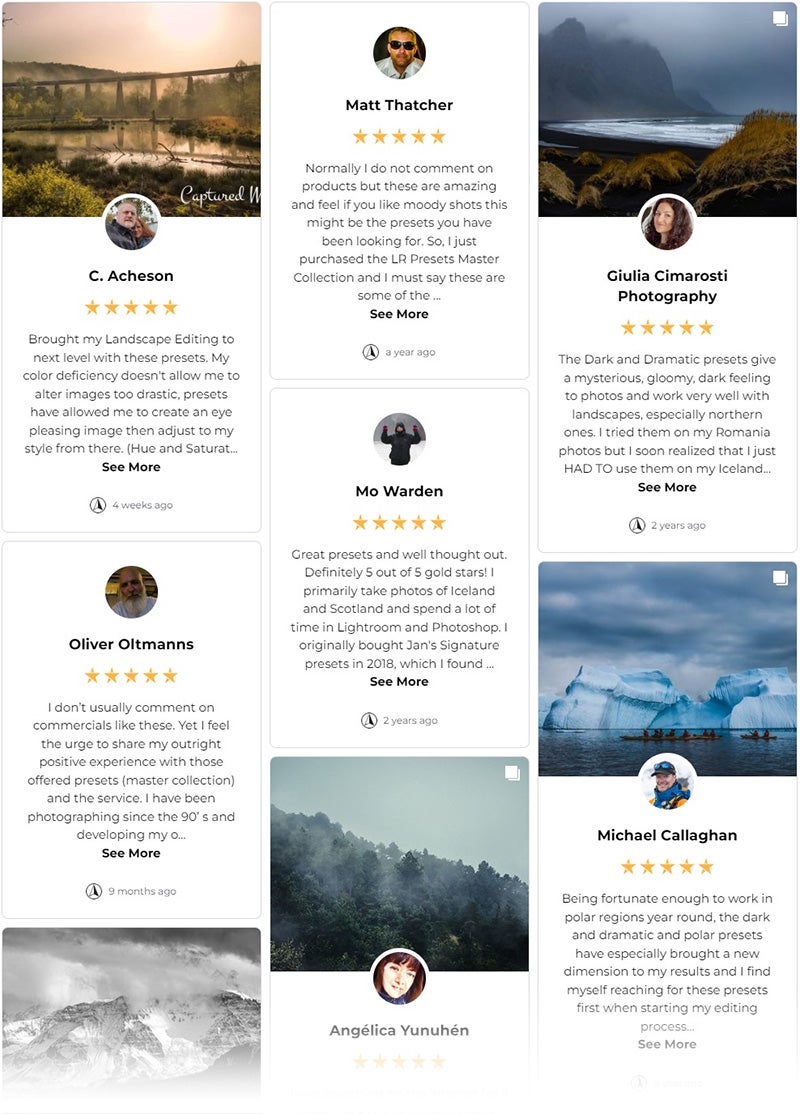Click the multi-image icon on the Iceland beach photo
This screenshot has width=800, height=1114.
780,19
